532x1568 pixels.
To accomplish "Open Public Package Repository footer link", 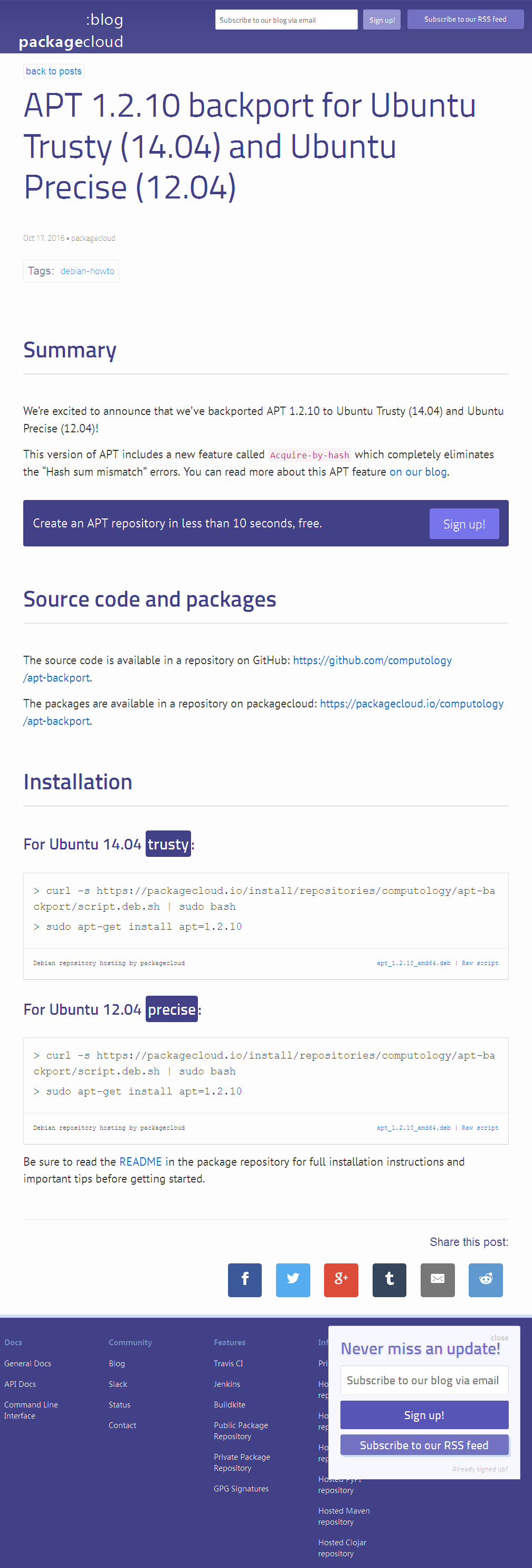I will coord(241,1431).
